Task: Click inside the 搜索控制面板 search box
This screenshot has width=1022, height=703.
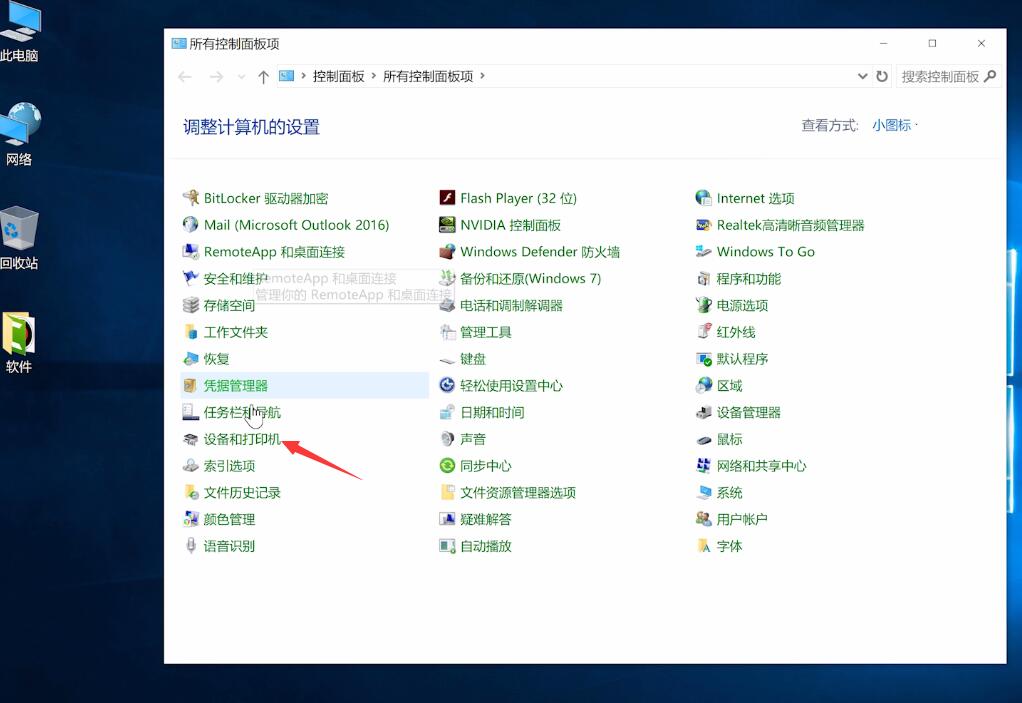Action: click(x=940, y=76)
